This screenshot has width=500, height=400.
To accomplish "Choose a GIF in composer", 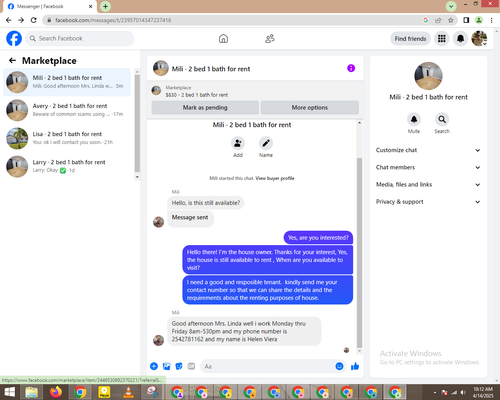I will (x=191, y=366).
